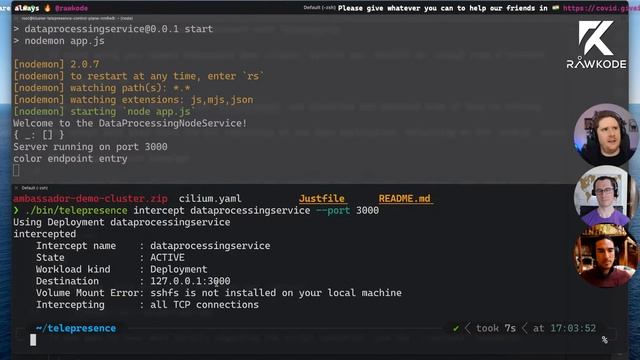Click the '--port' flag in the command
This screenshot has width=640, height=360.
coord(333,211)
